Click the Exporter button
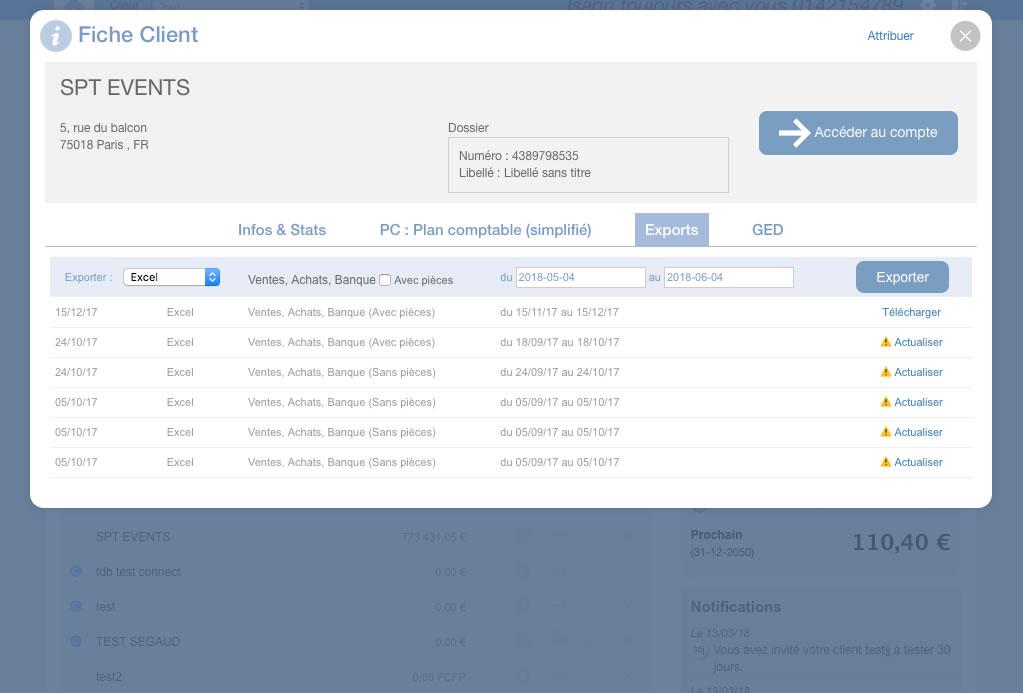Screen dimensions: 1023x693 902,277
